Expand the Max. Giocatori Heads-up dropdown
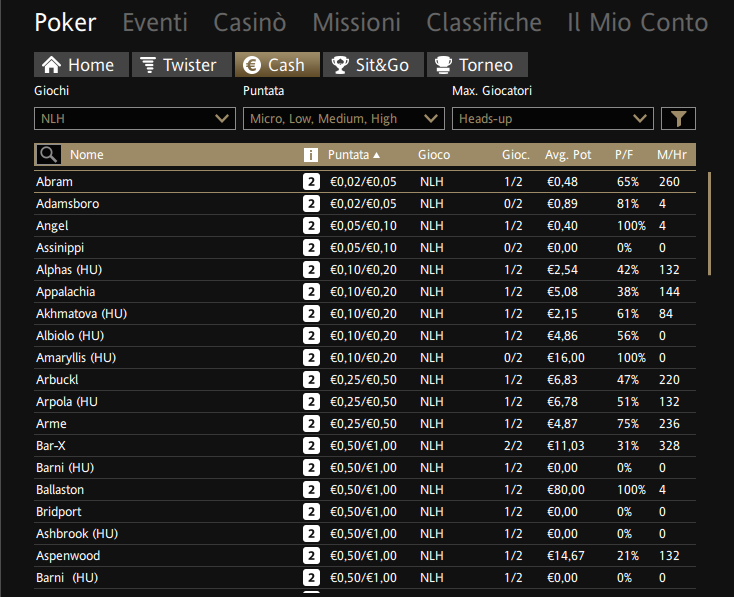 point(552,118)
